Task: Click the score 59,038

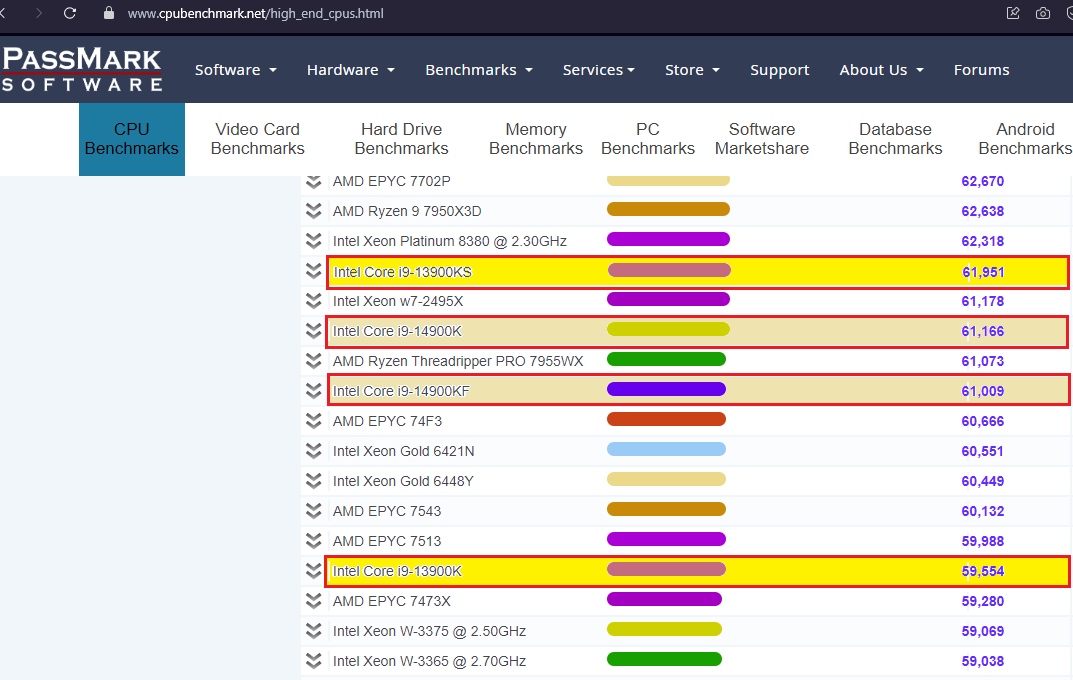Action: coord(983,662)
